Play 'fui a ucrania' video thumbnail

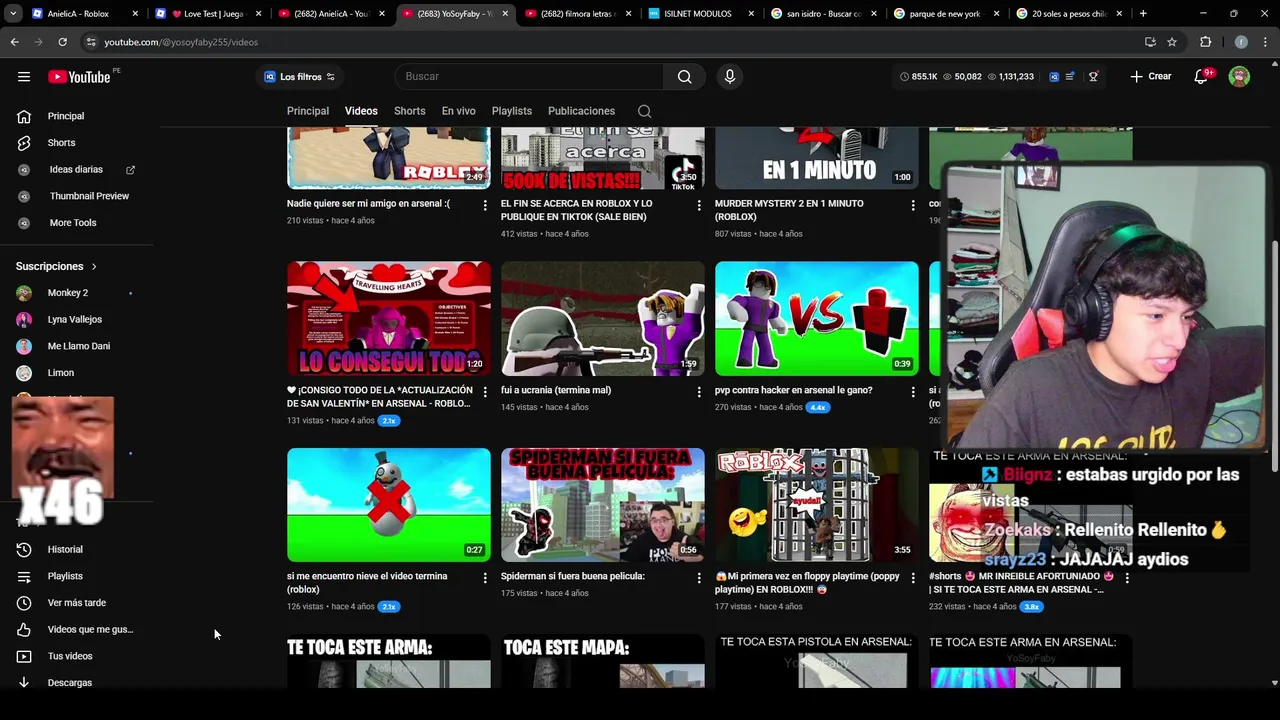pyautogui.click(x=603, y=319)
